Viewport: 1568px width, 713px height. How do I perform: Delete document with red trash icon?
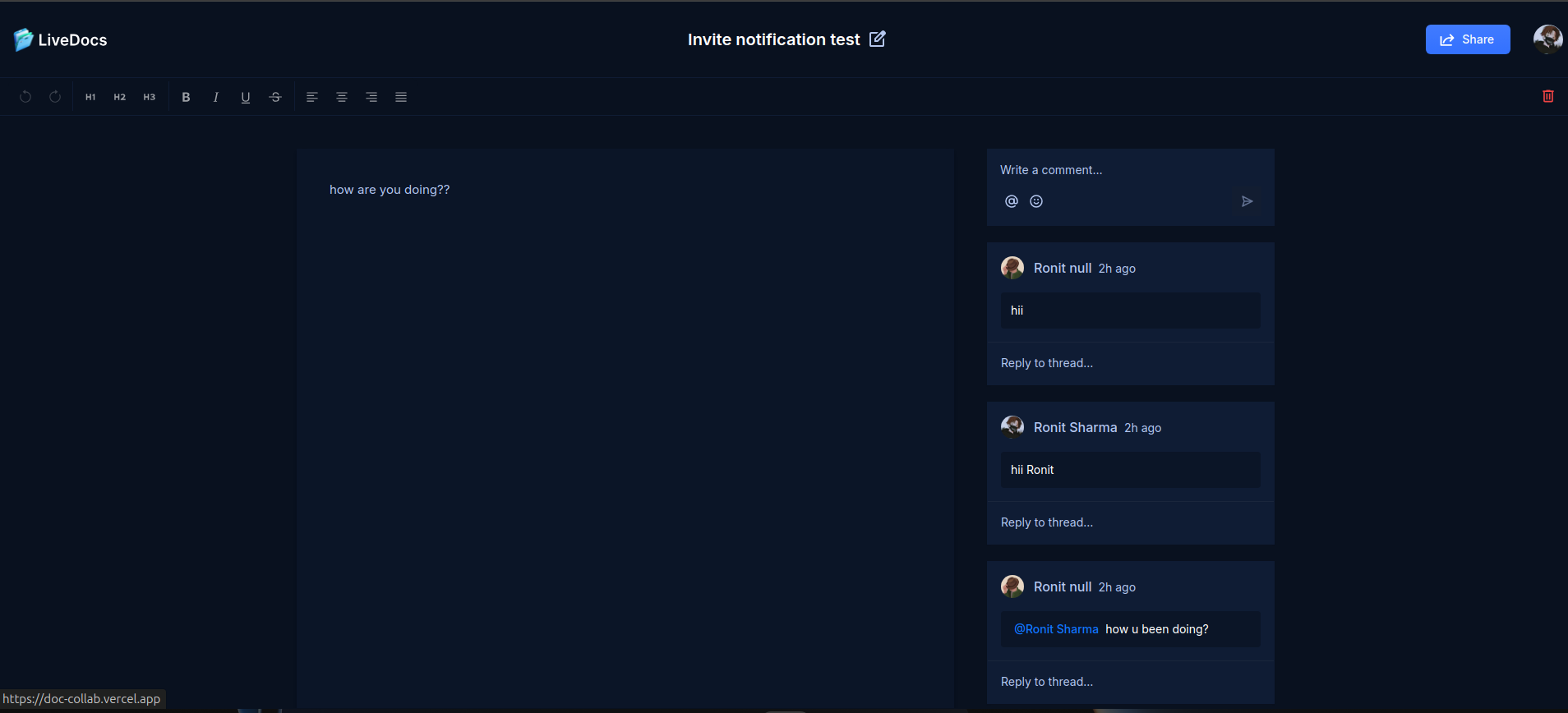point(1548,96)
